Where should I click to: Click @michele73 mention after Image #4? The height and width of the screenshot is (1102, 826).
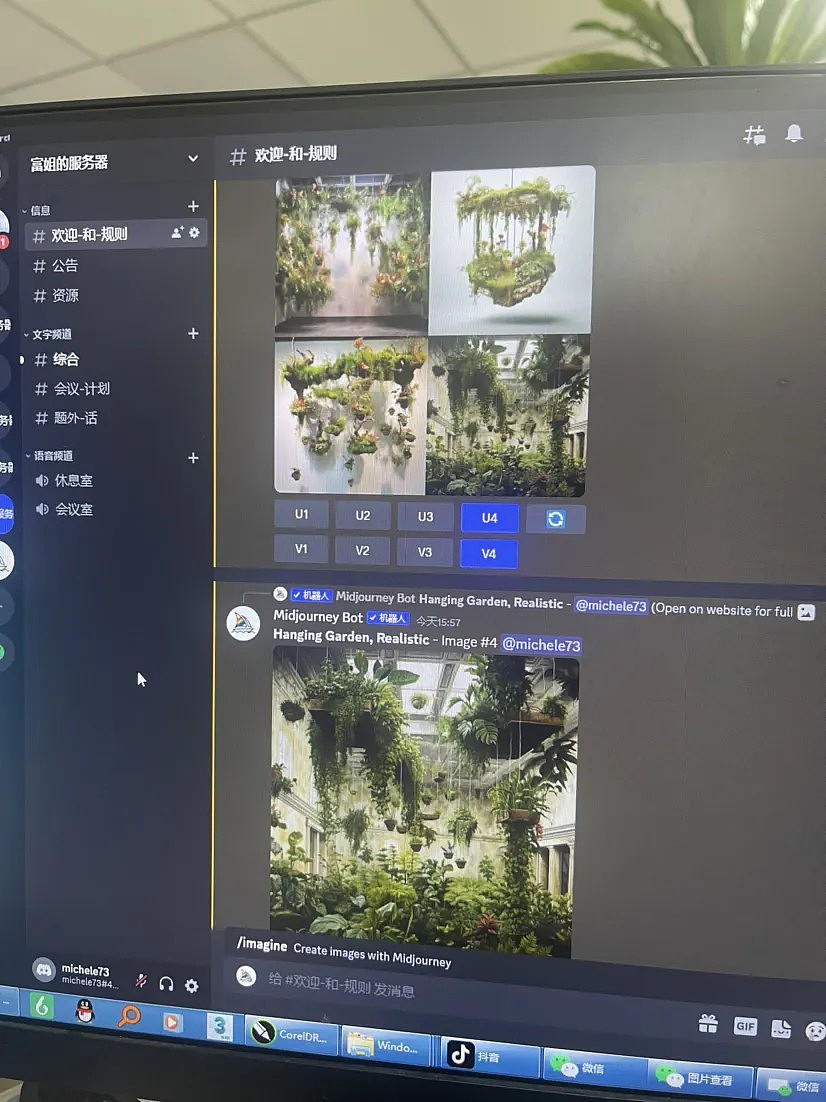point(541,644)
